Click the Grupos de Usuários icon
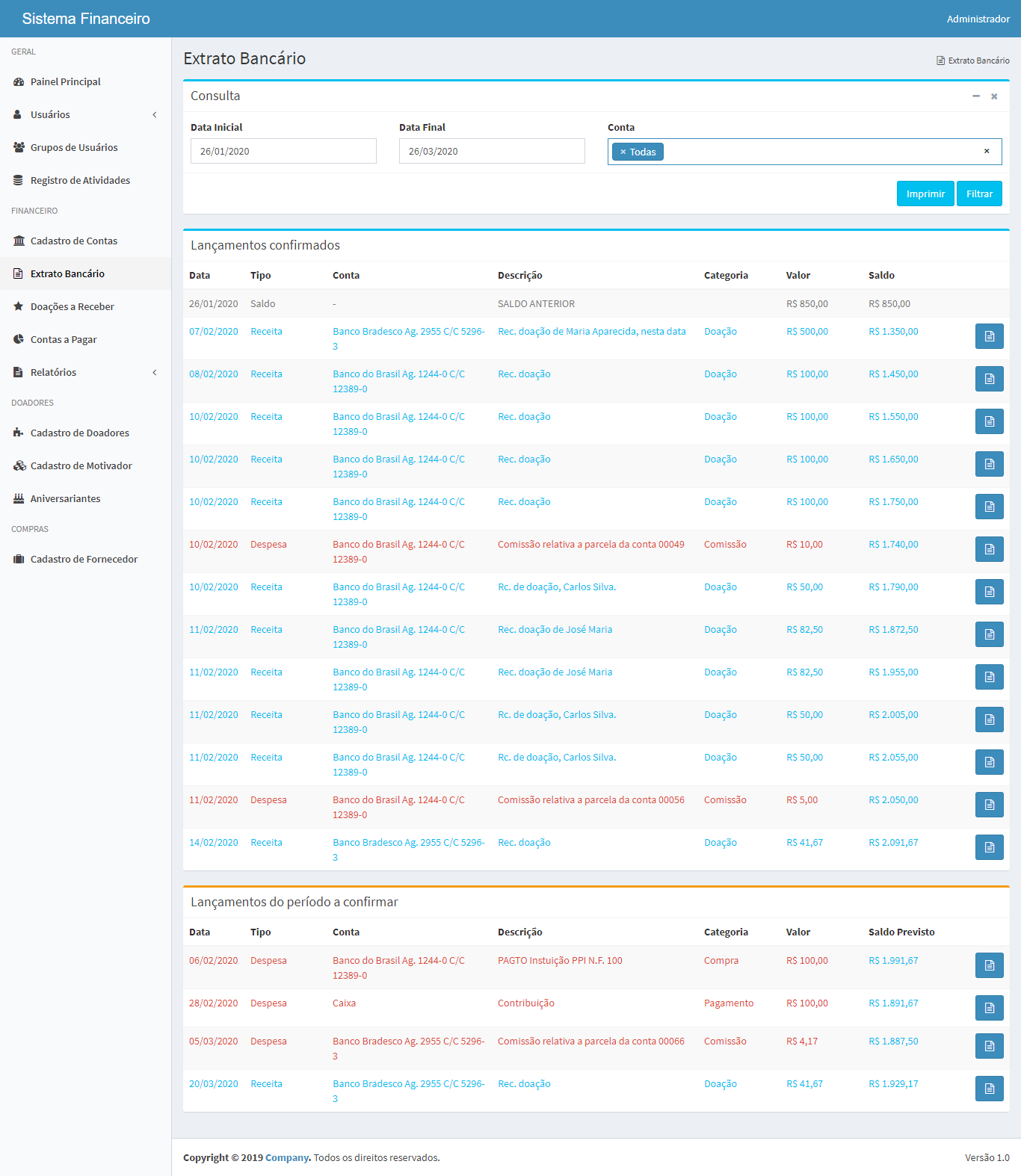Screen dimensions: 1021x1176 (x=19, y=147)
